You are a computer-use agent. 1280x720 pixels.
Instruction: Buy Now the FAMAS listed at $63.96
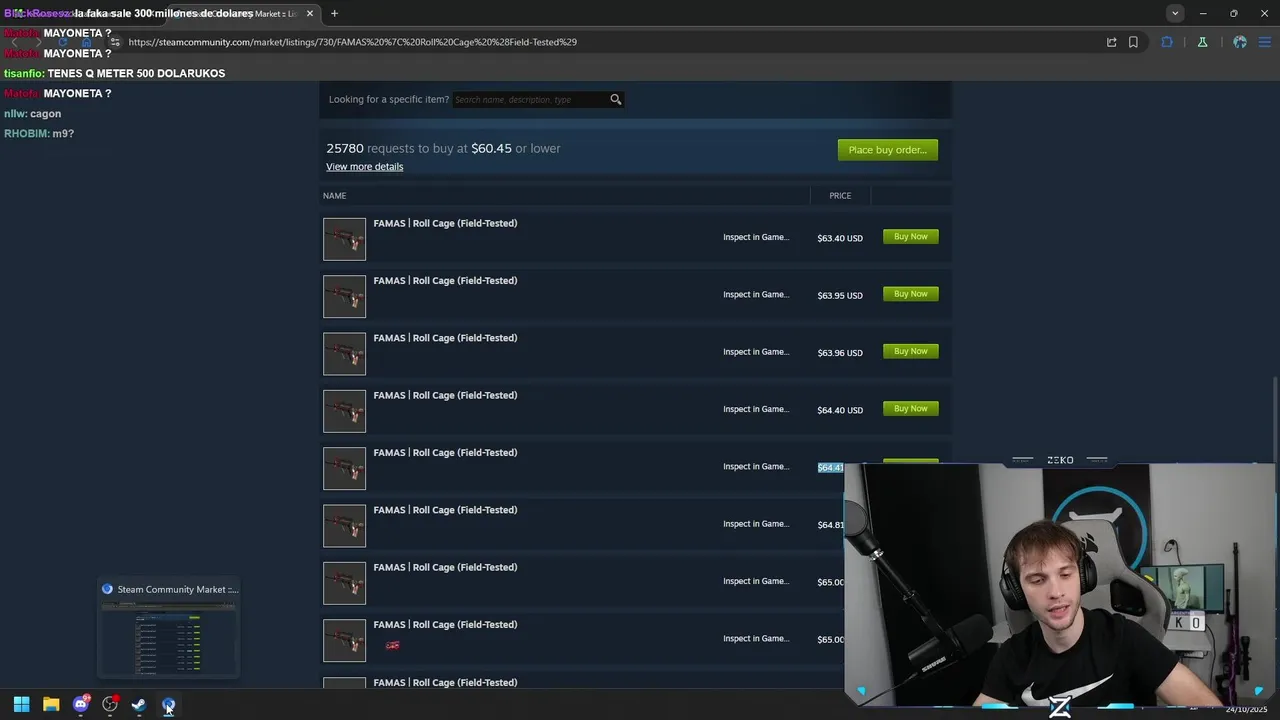pos(910,351)
